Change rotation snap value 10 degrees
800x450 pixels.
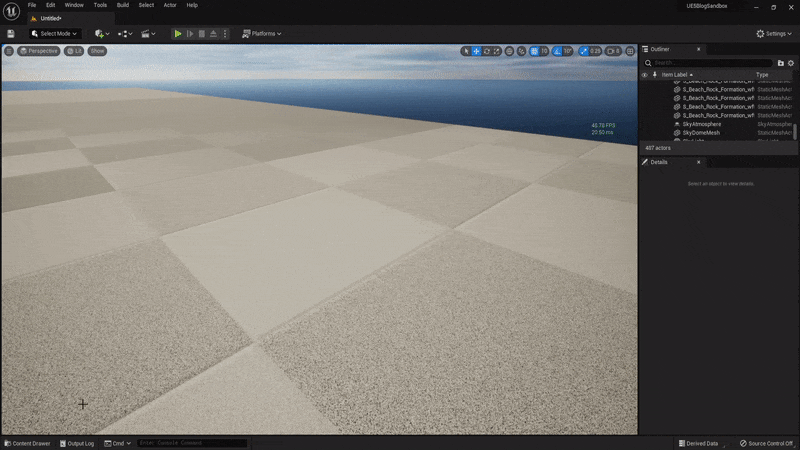point(568,51)
